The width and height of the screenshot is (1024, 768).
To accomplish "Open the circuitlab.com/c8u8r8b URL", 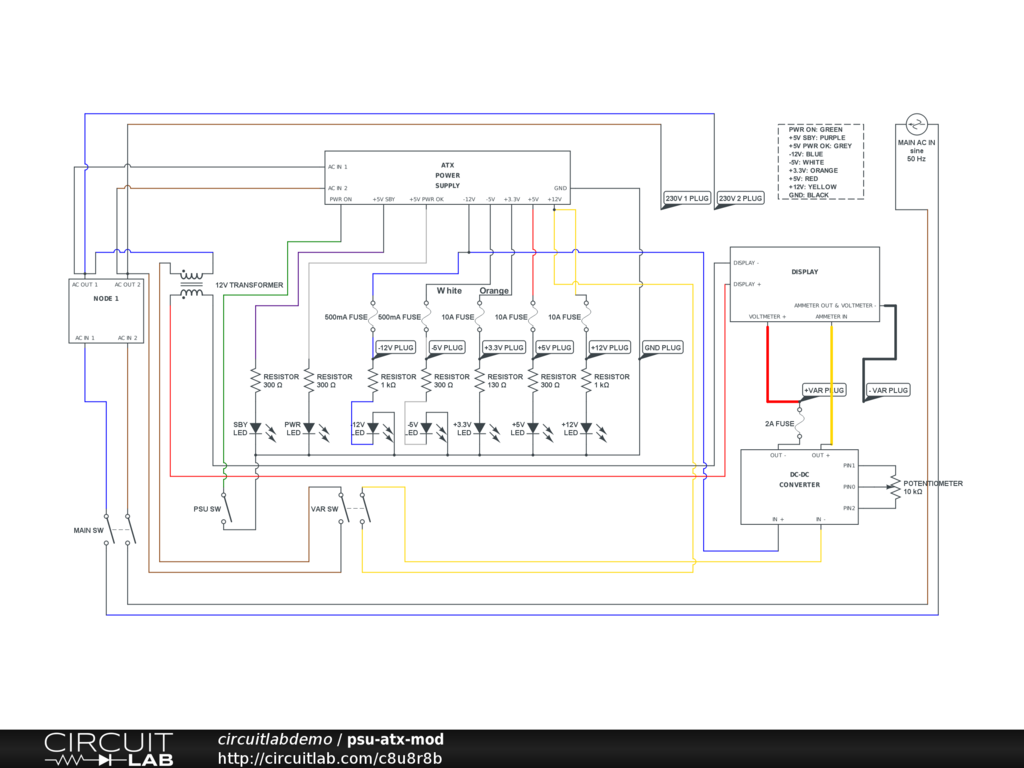I will pos(329,758).
